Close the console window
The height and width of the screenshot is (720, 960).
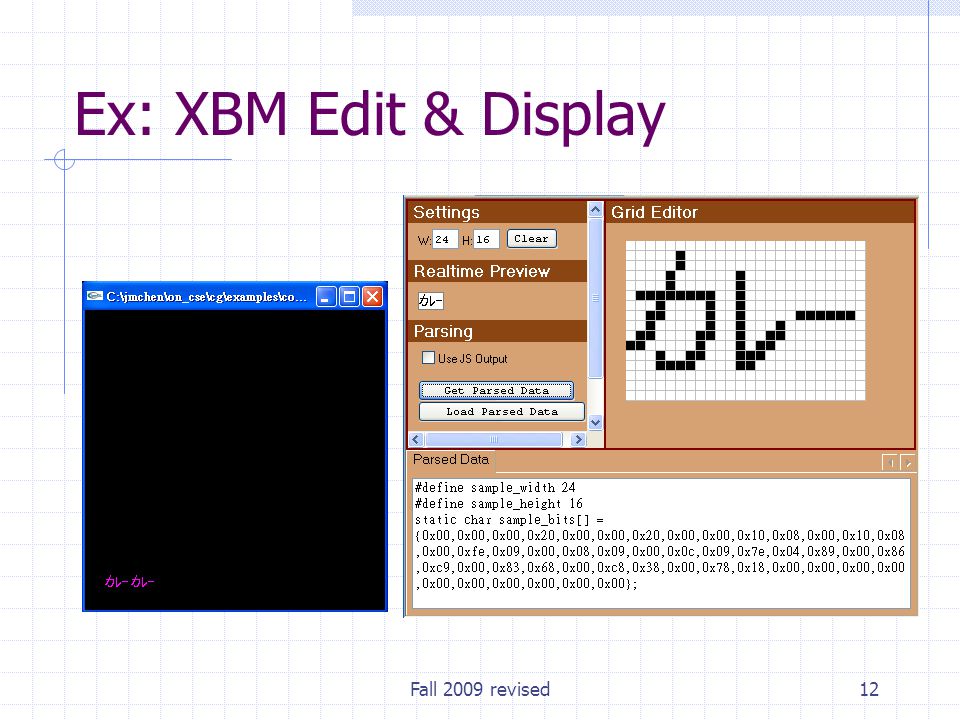tap(372, 297)
